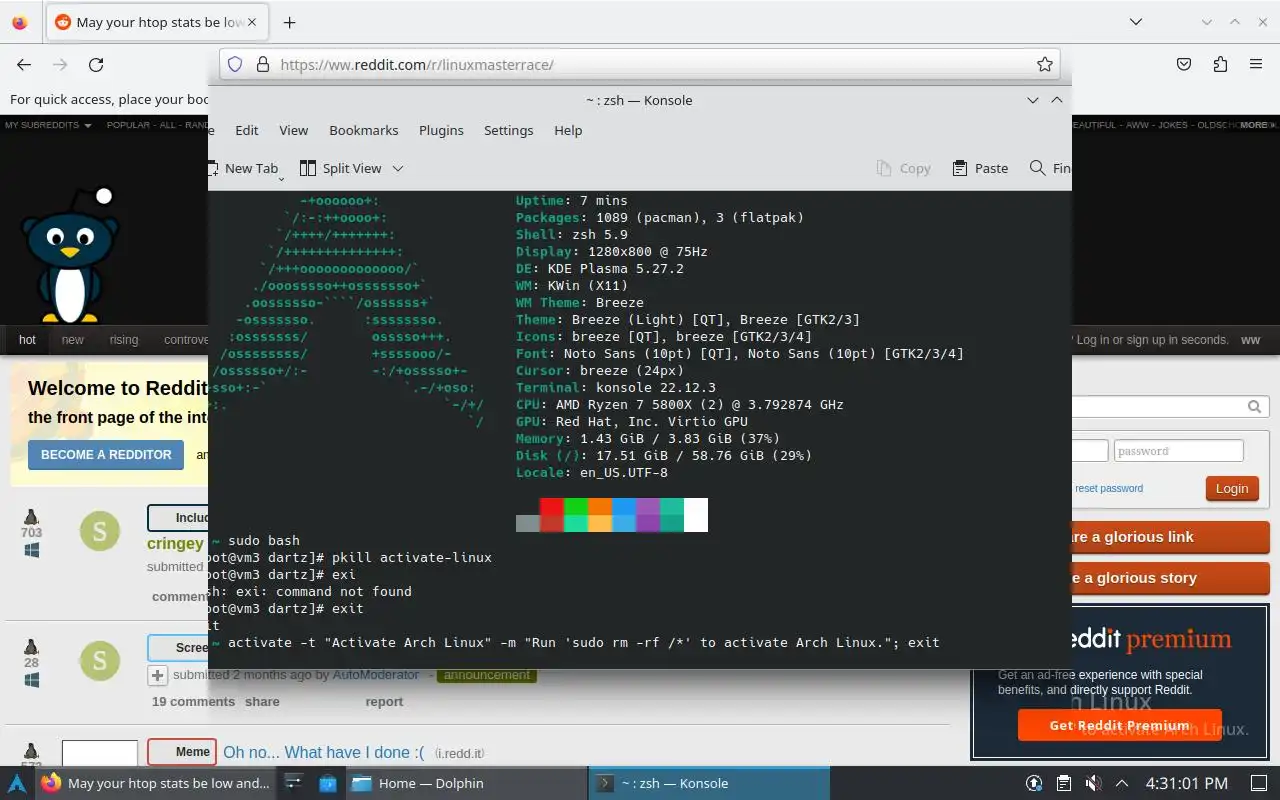Screen dimensions: 1280x800
Task: Click the virtual desktop pager icon in taskbar
Action: [293, 783]
